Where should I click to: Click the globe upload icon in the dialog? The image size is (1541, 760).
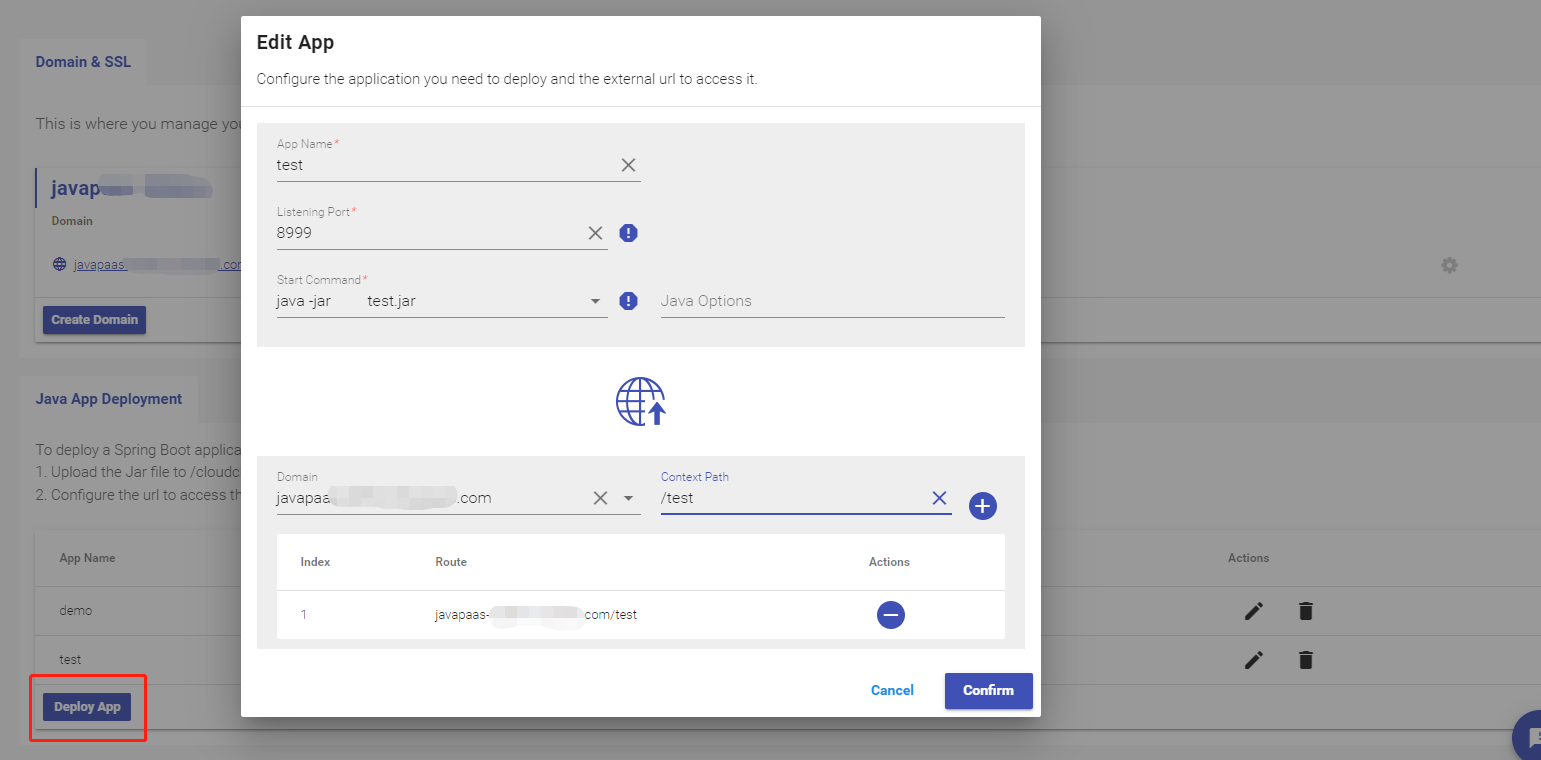[x=640, y=401]
